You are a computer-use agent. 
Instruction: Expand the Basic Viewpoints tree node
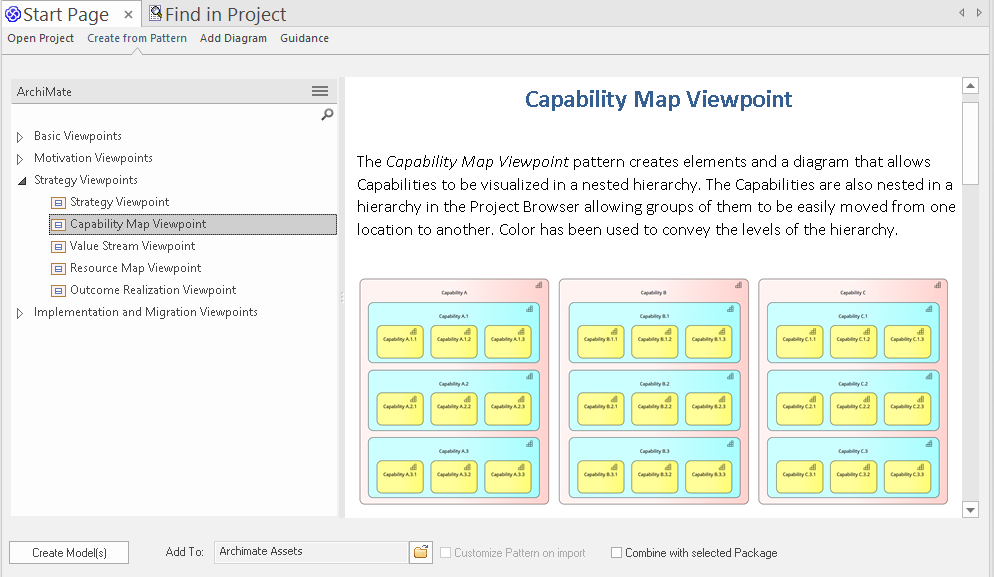20,136
